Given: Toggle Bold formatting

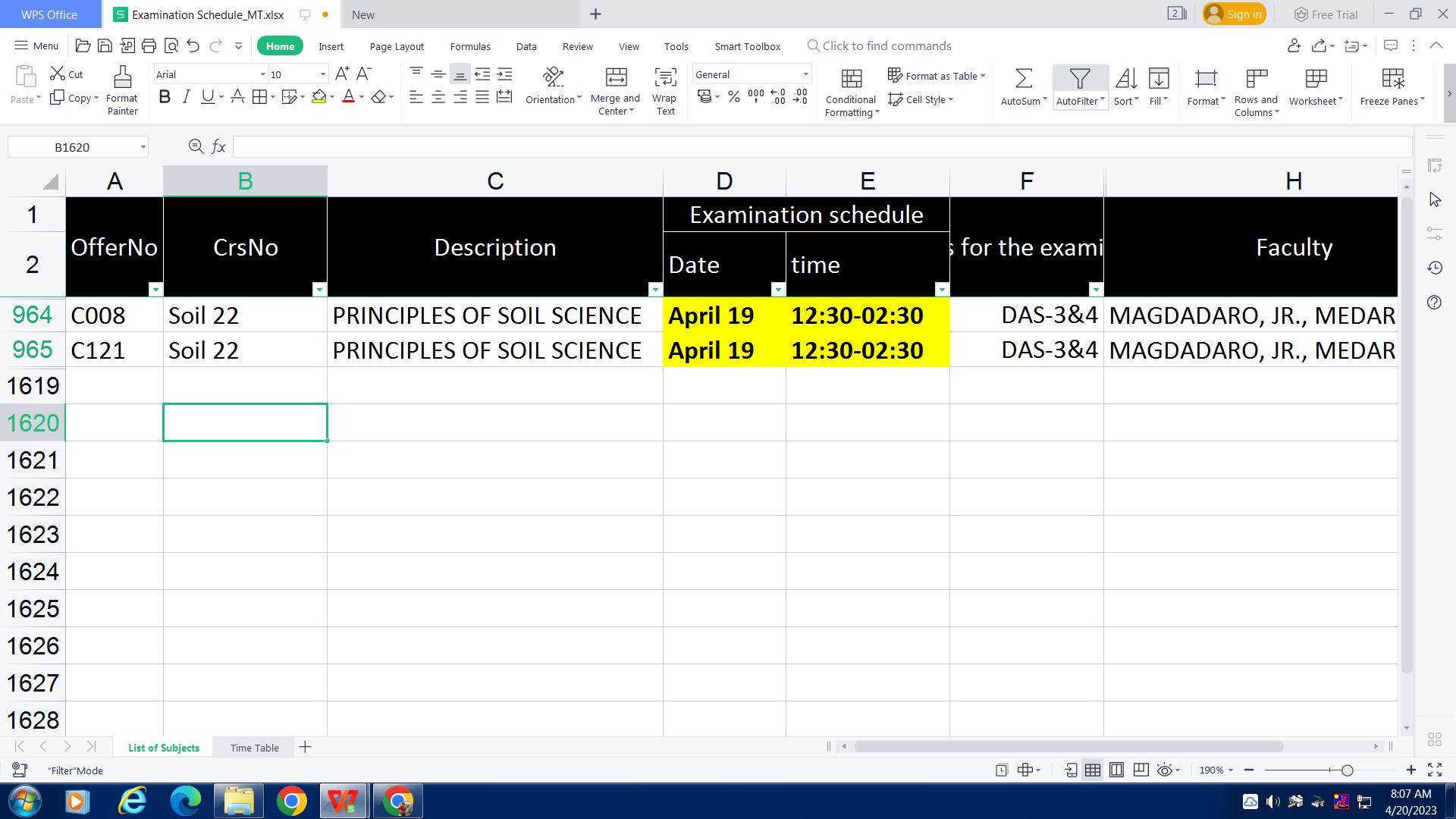Looking at the screenshot, I should (x=165, y=97).
